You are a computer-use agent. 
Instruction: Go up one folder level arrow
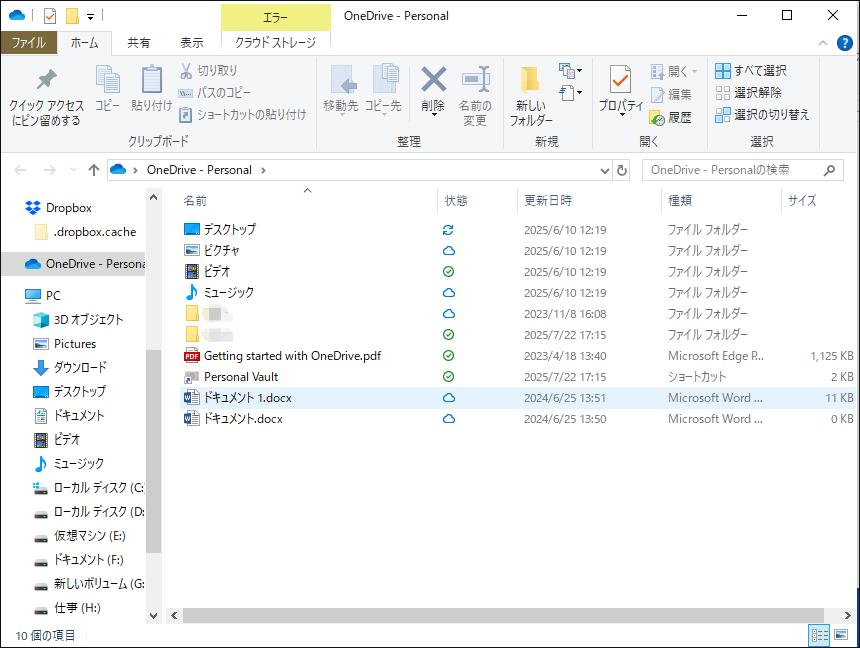tap(94, 170)
